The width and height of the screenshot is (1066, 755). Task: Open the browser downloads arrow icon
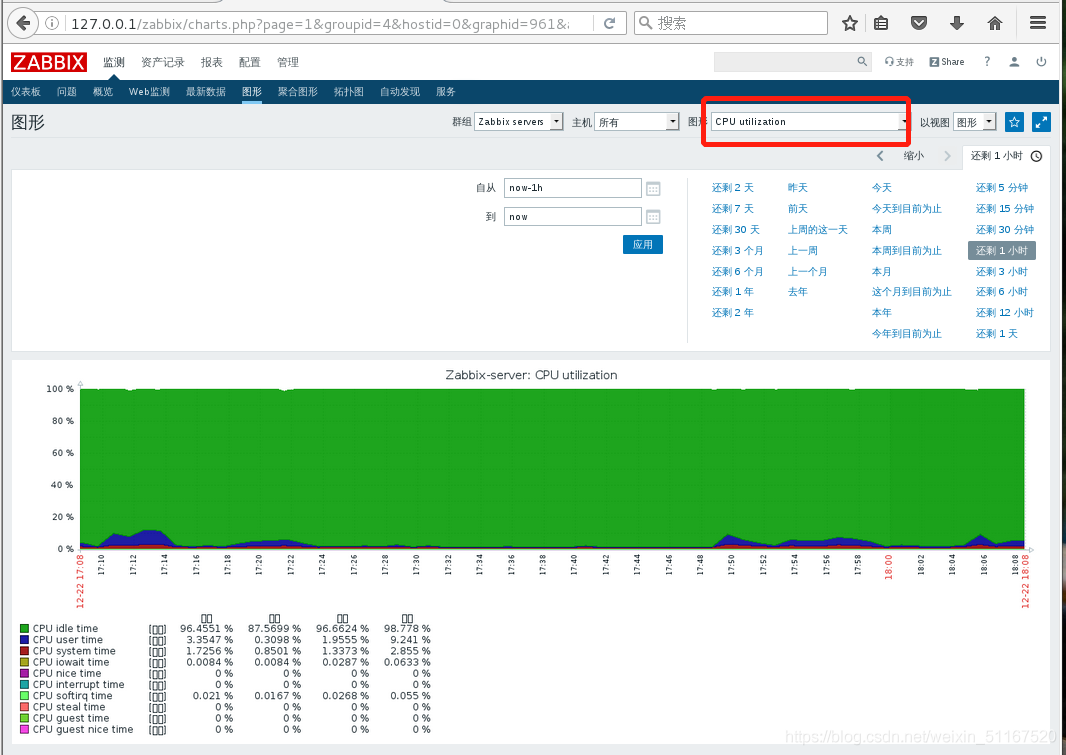pos(957,23)
